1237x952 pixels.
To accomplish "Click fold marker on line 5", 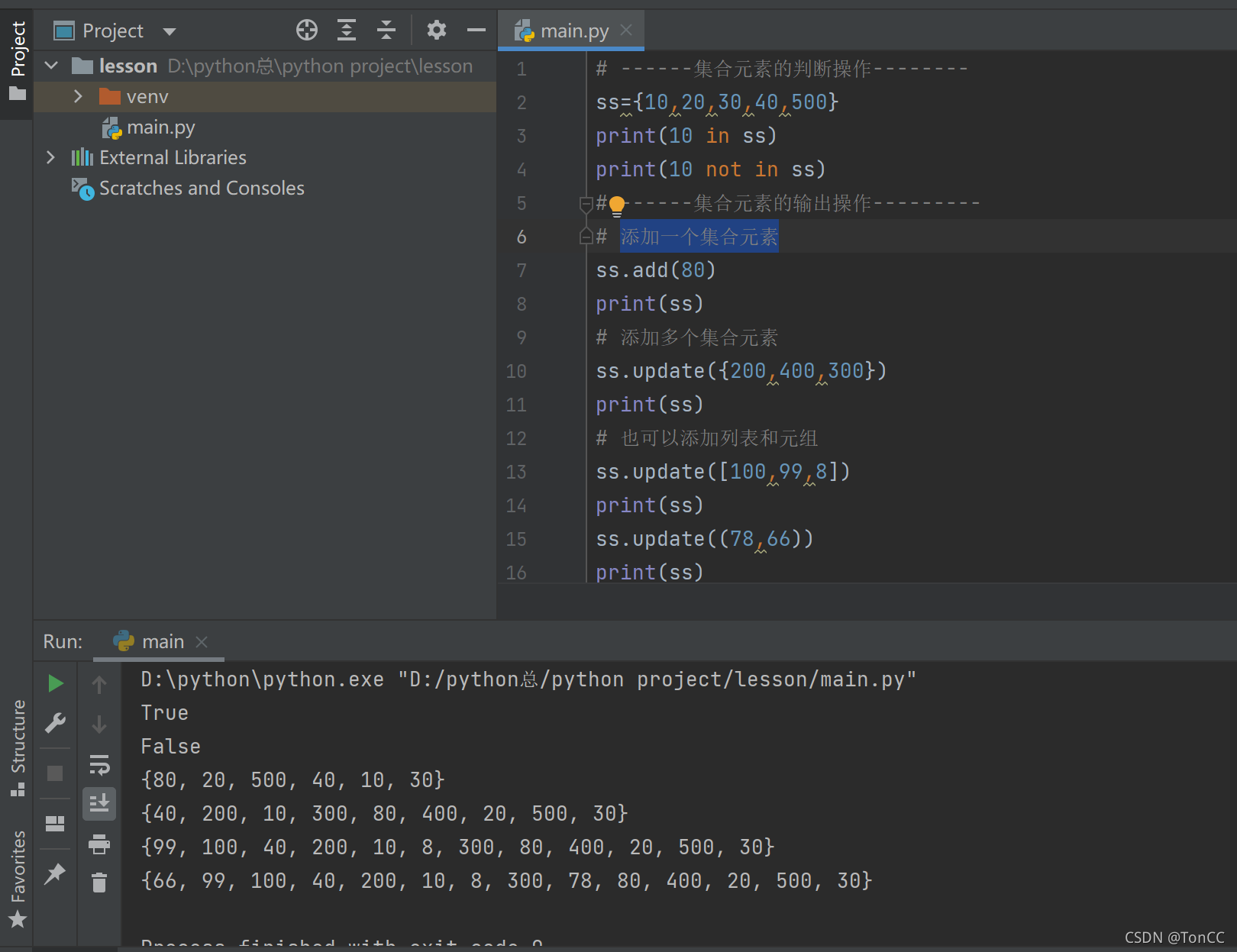I will pos(586,203).
